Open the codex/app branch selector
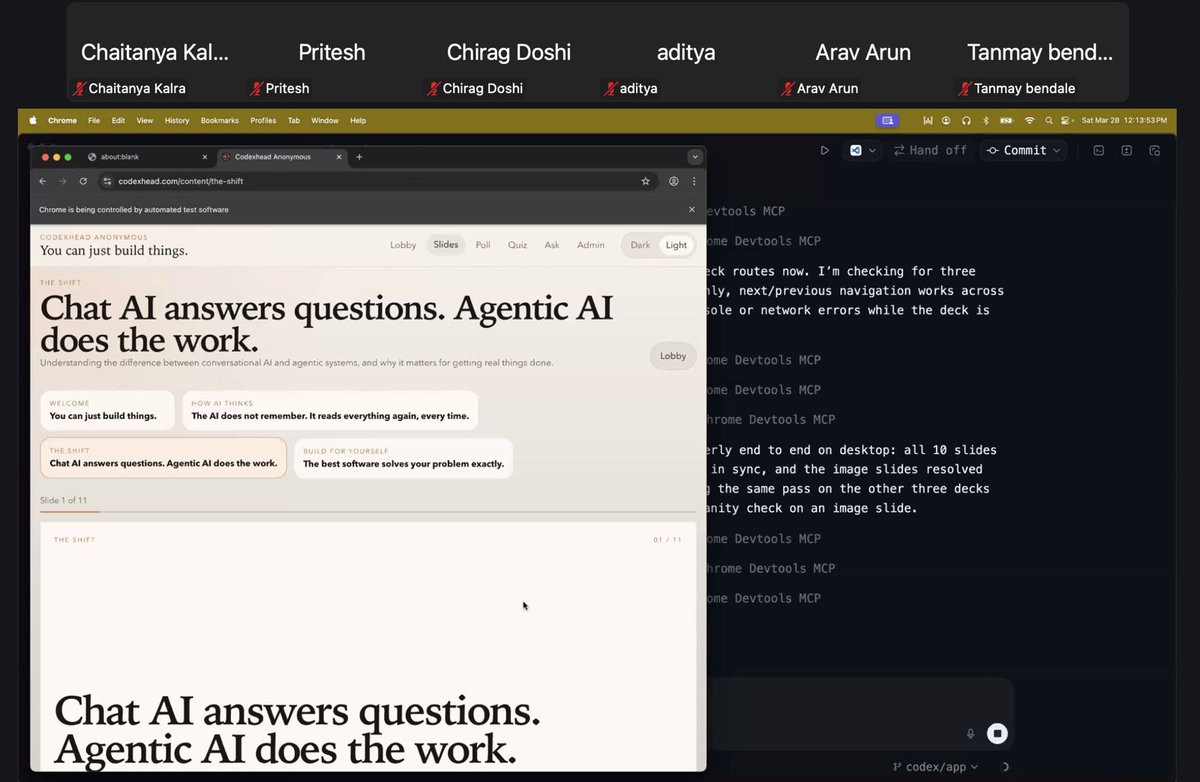Image resolution: width=1200 pixels, height=782 pixels. (x=934, y=767)
